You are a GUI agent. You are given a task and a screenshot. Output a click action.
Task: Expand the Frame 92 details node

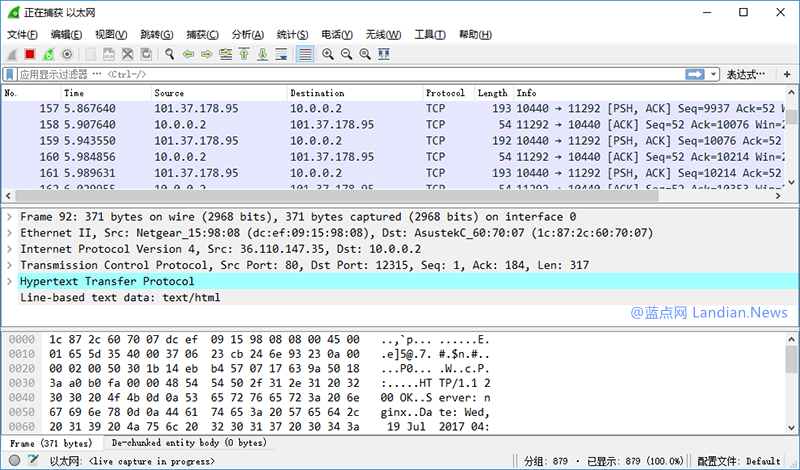pyautogui.click(x=9, y=217)
